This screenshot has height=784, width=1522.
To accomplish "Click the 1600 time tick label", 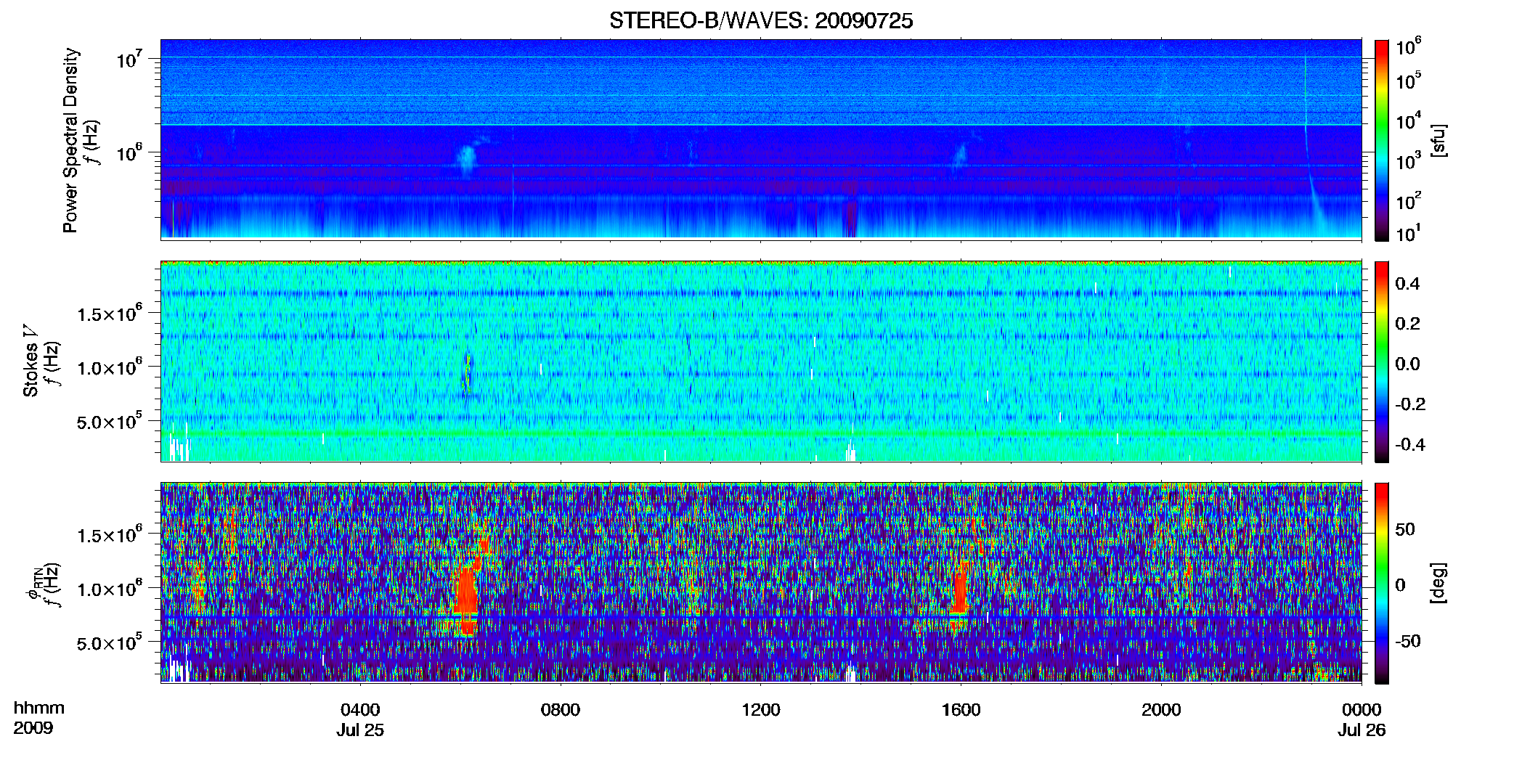I will tap(961, 710).
